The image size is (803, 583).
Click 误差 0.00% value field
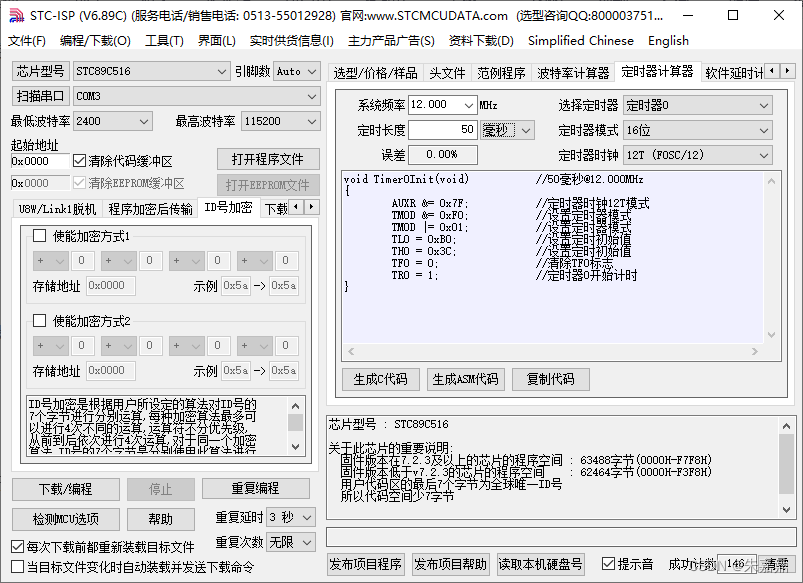[442, 154]
